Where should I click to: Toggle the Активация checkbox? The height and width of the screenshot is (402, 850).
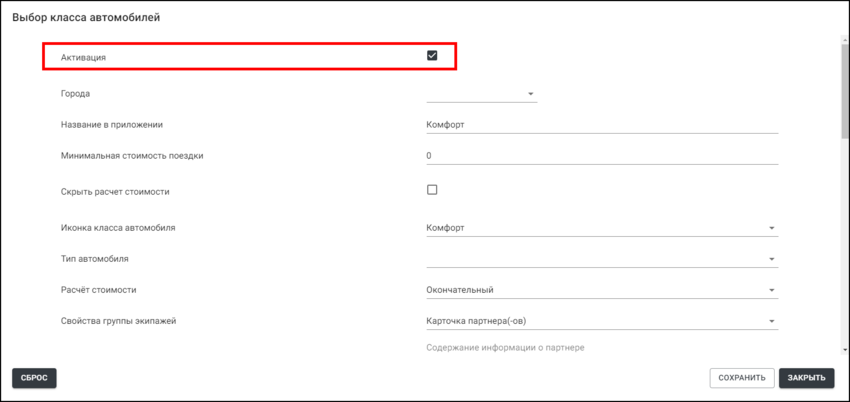click(432, 56)
